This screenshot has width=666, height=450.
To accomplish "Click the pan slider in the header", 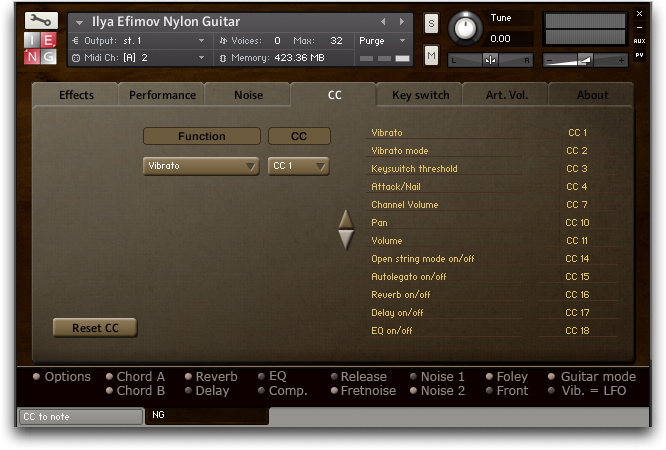I will 490,60.
